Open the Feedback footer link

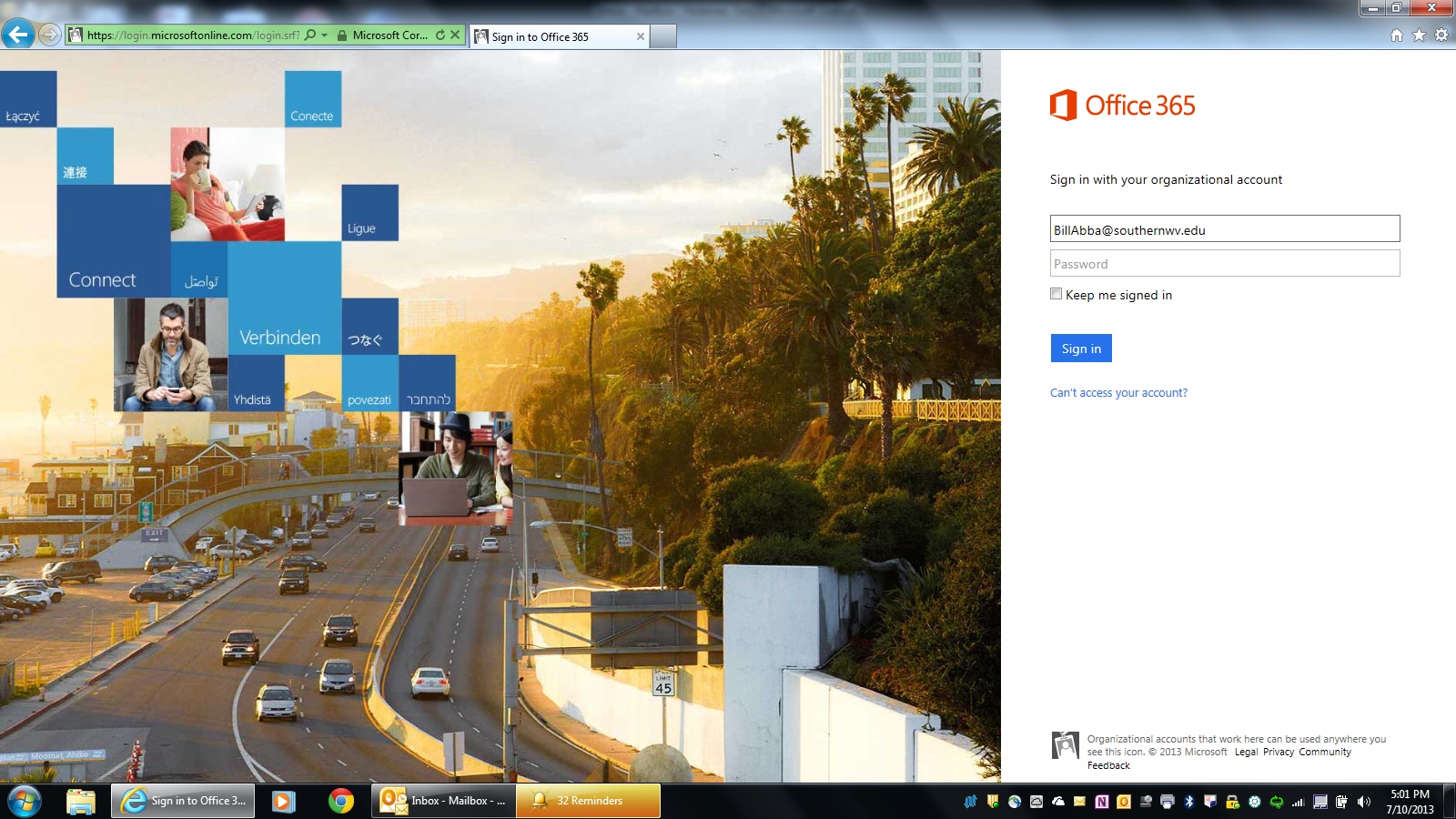[x=1108, y=765]
